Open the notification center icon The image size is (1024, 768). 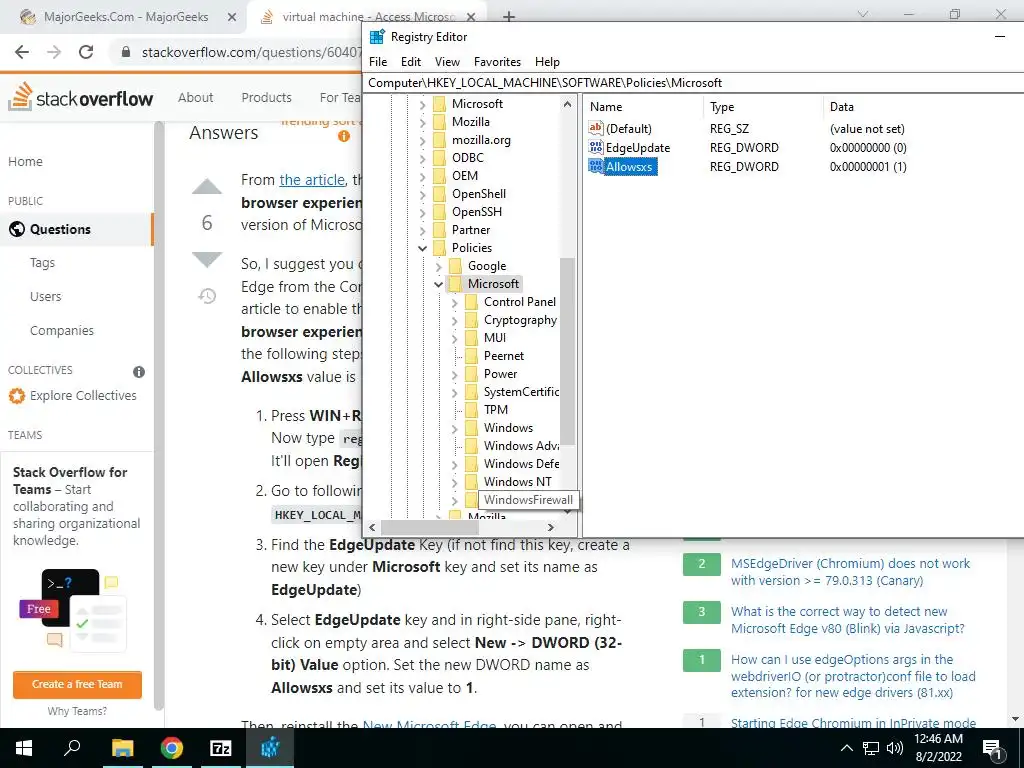[x=992, y=749]
